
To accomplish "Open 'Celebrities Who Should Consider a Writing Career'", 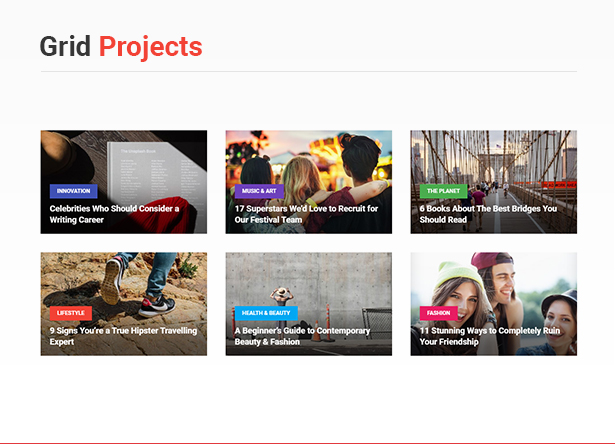I will coord(114,214).
